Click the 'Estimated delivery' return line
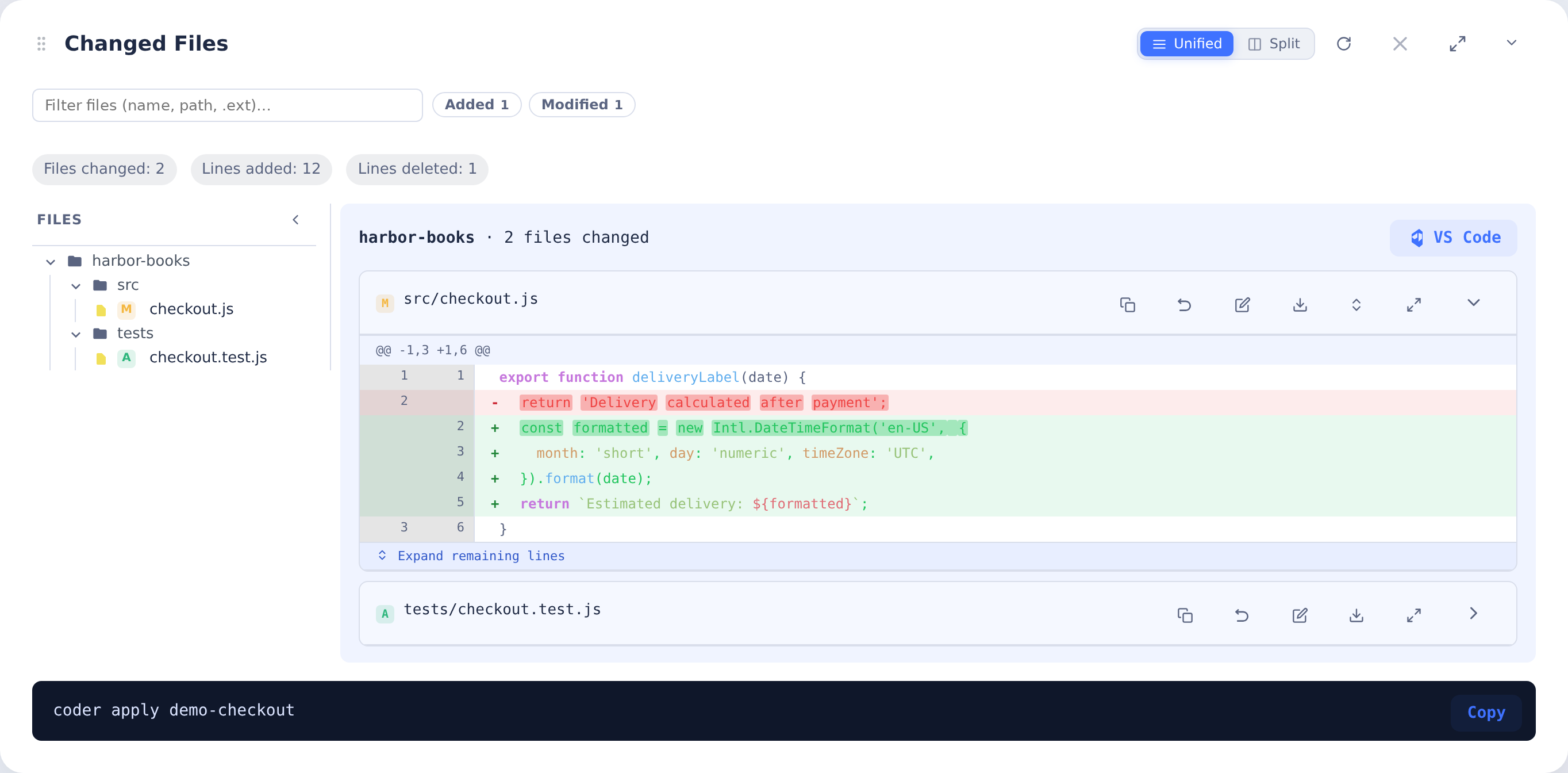Screen dimensions: 1568x773 [937, 504]
